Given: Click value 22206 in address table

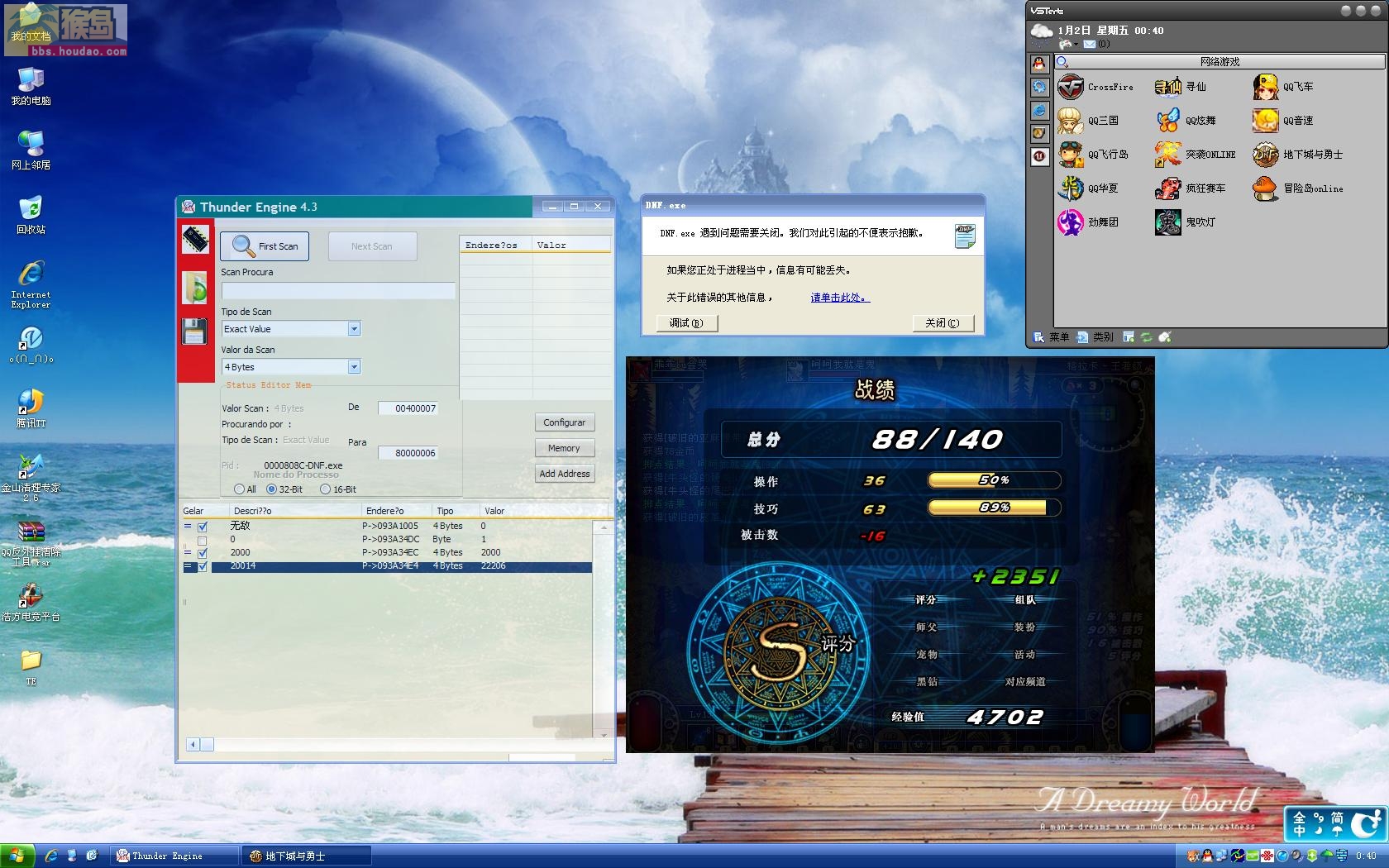Looking at the screenshot, I should tap(494, 566).
